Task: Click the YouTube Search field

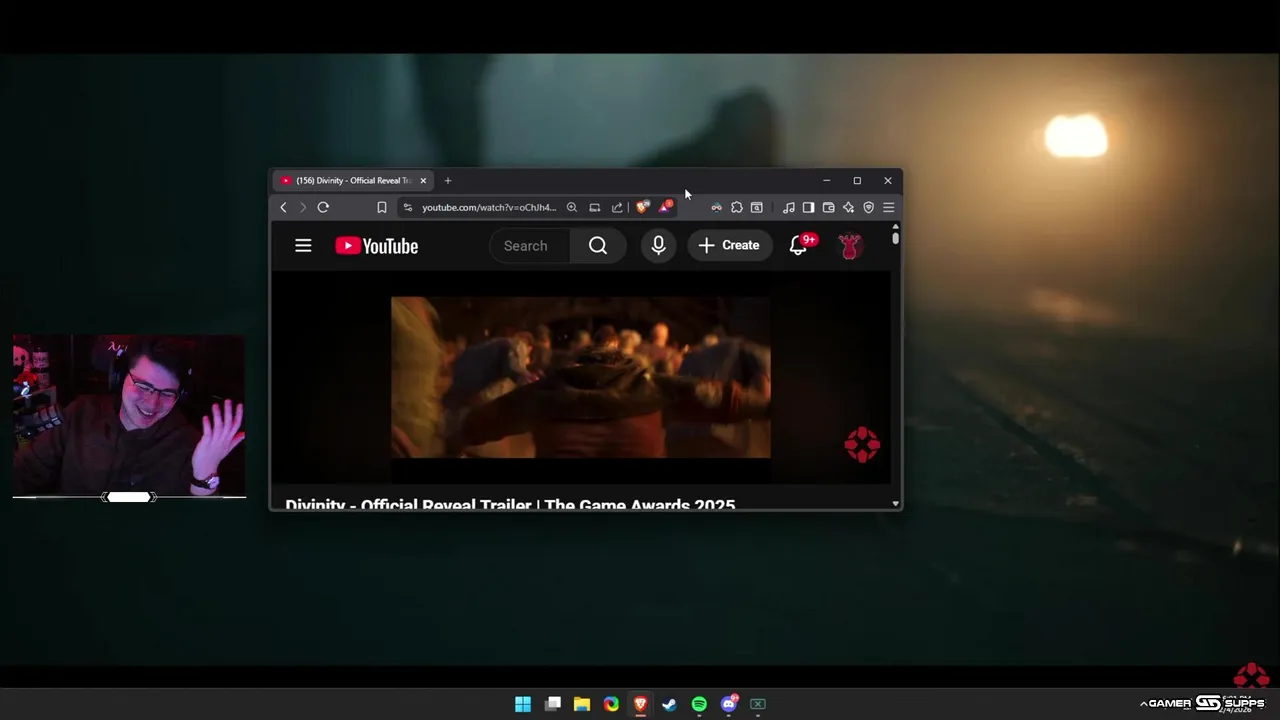Action: (530, 246)
